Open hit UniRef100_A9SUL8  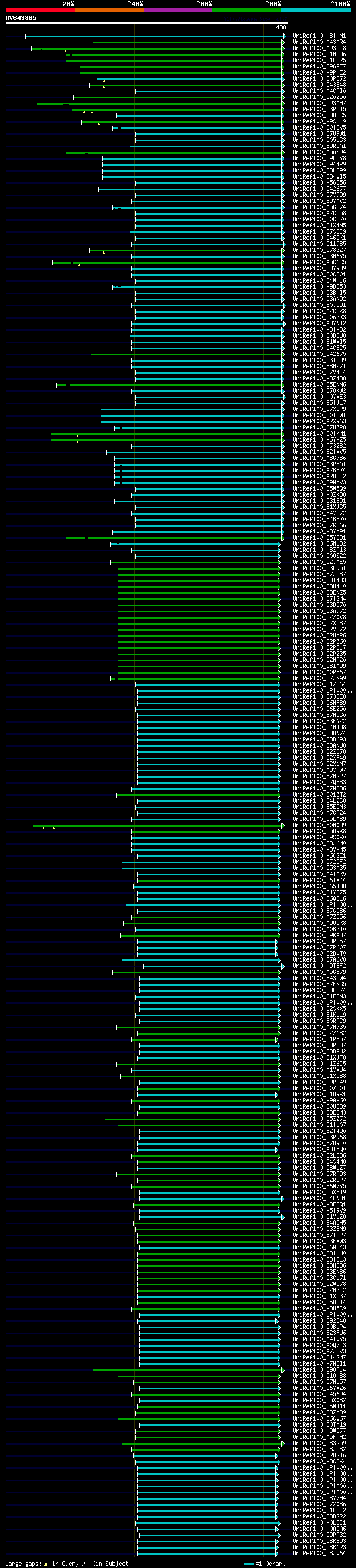click(x=319, y=48)
